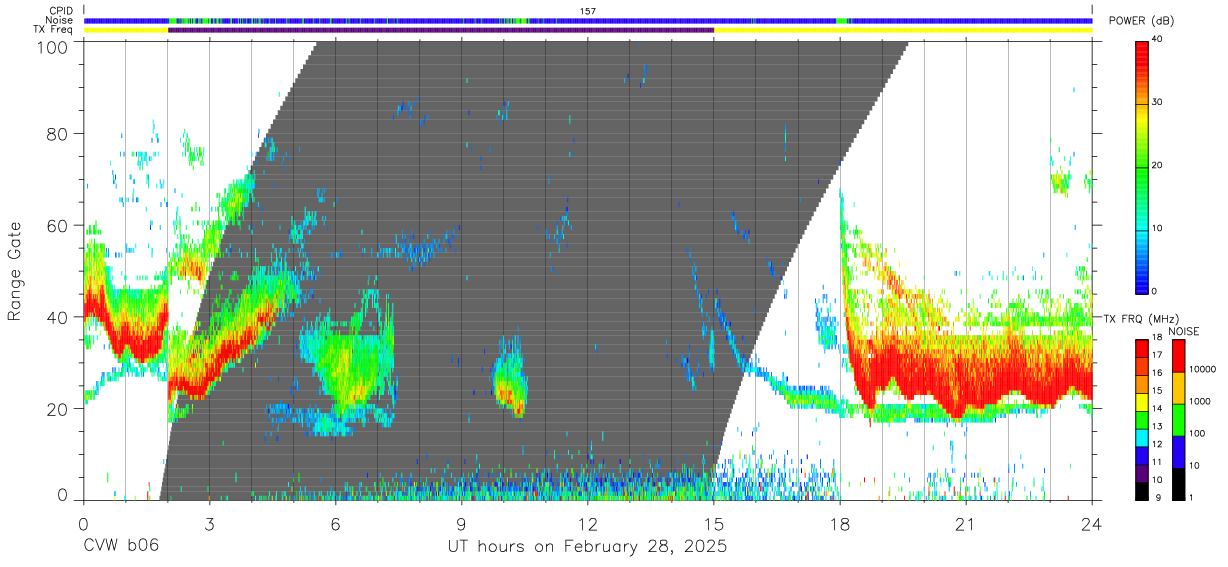Click the CVW b06 radar beam label
Image resolution: width=1228 pixels, height=567 pixels.
click(121, 547)
